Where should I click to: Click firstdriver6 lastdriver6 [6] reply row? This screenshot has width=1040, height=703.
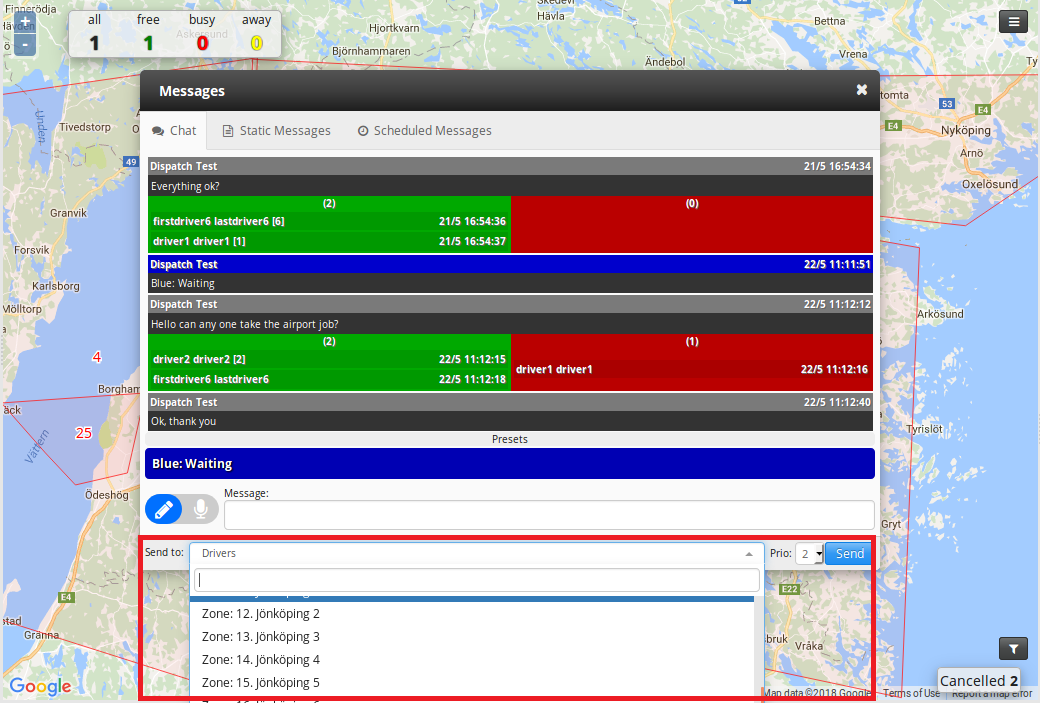click(x=329, y=222)
